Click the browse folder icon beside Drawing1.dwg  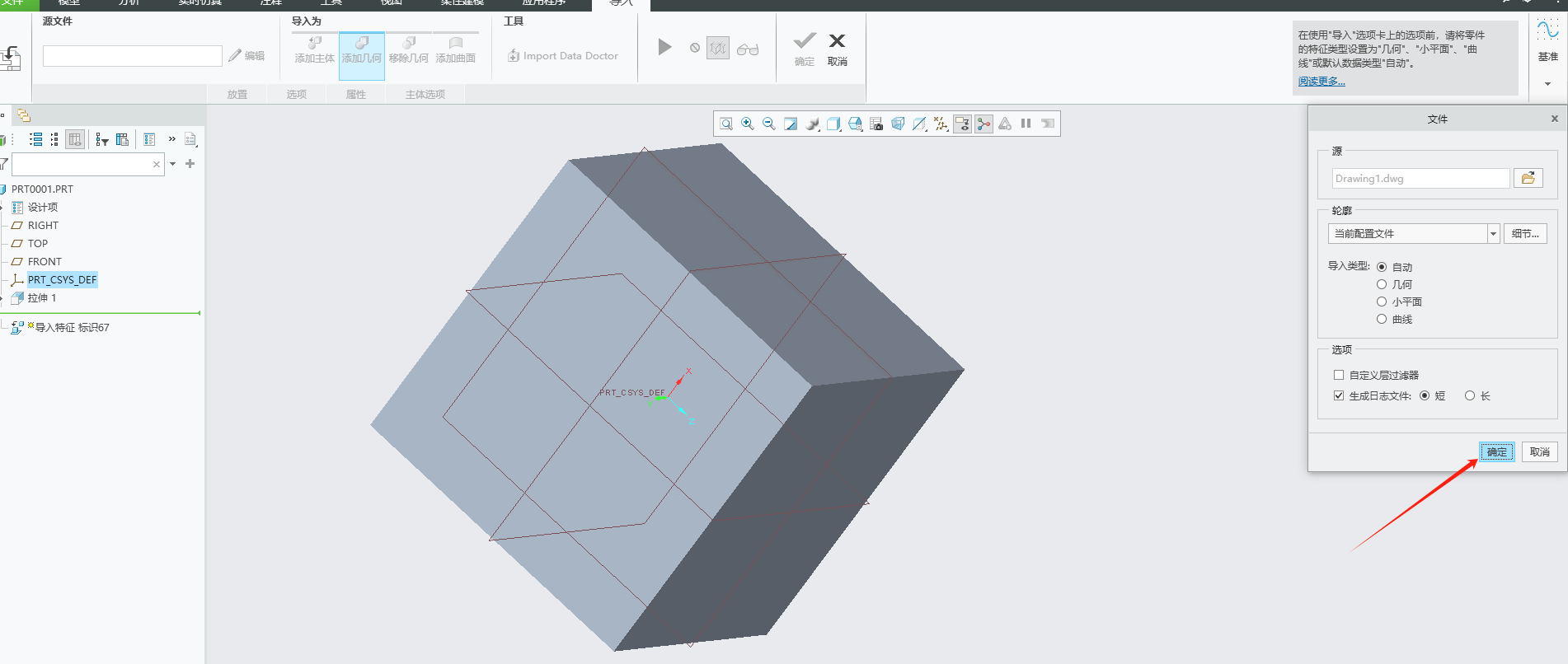1528,178
